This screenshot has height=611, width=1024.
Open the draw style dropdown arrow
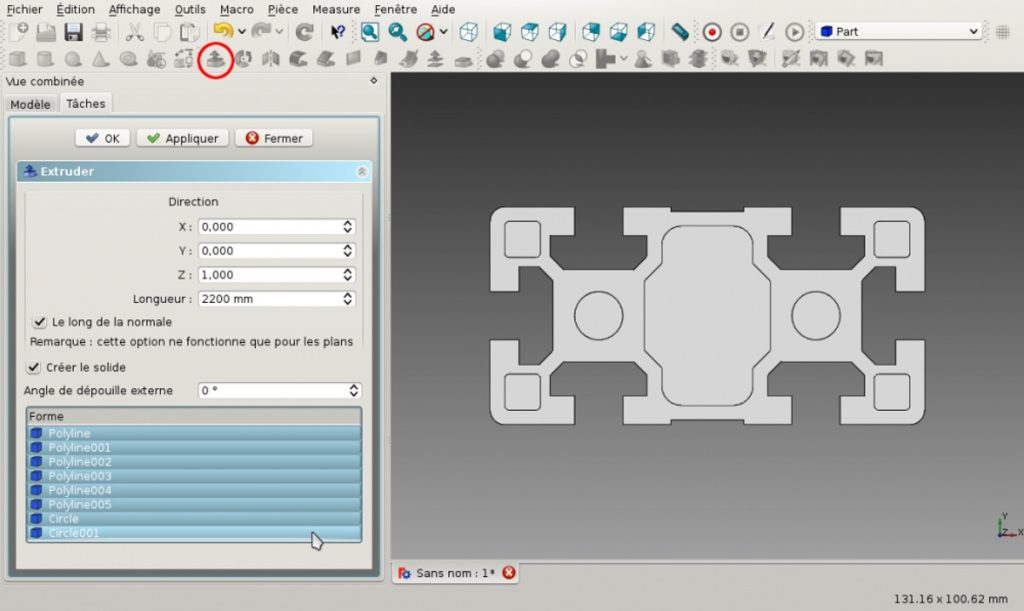point(443,31)
